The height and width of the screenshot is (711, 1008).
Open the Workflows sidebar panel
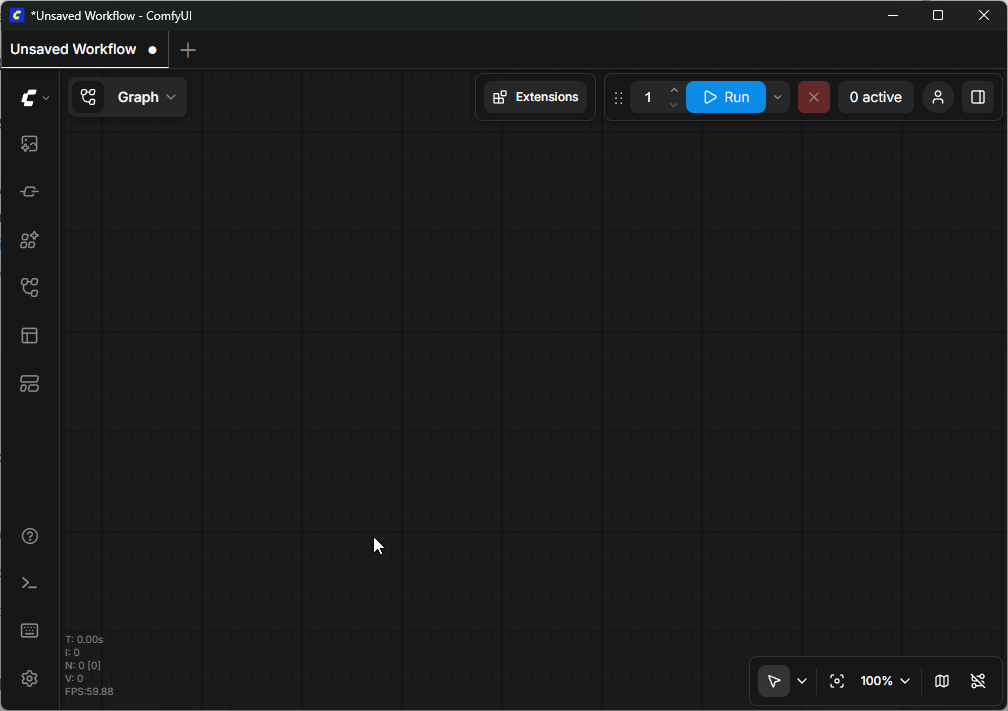29,287
